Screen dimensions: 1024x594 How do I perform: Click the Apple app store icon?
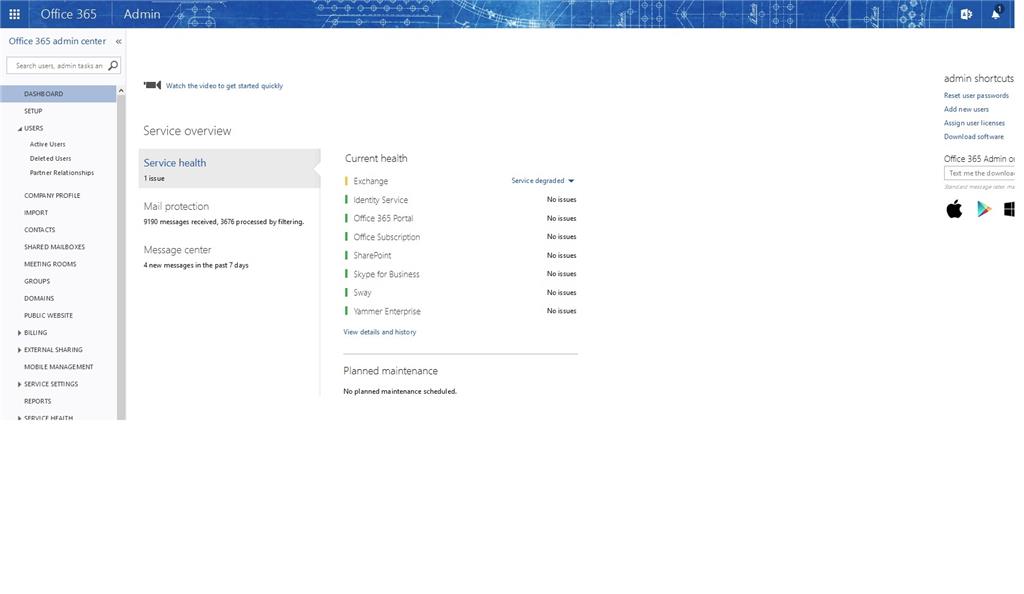(954, 209)
